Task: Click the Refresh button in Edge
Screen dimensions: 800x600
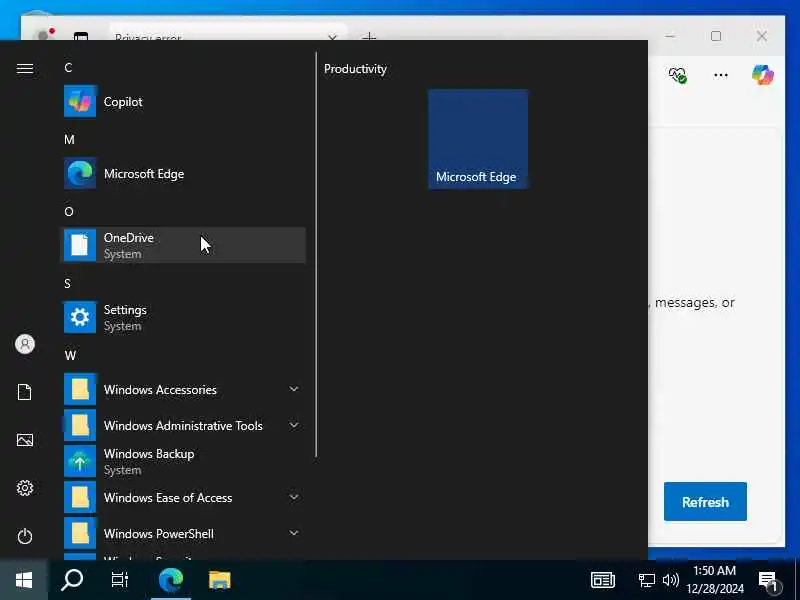Action: (705, 502)
